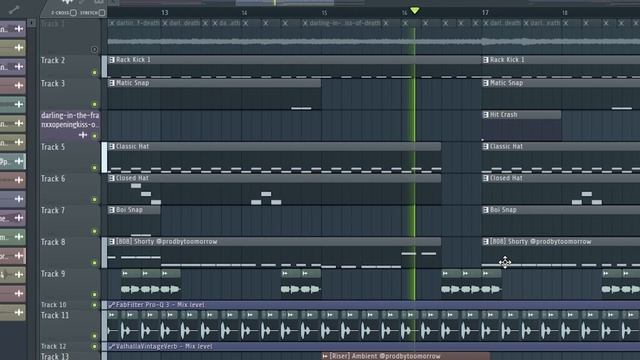The image size is (640, 360).
Task: Mute Track 6 using its green LED
Action: coord(94,200)
